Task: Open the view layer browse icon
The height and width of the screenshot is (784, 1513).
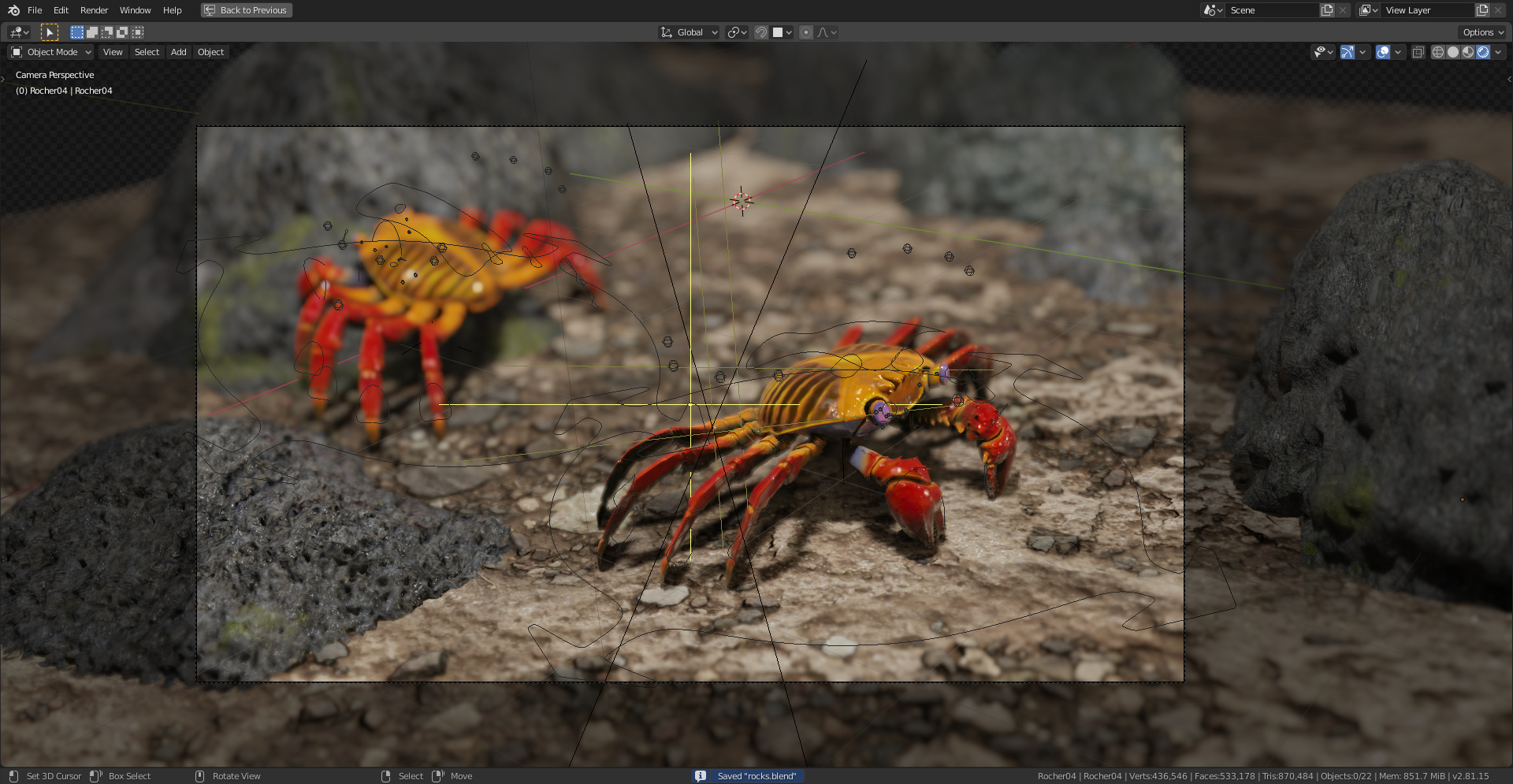Action: click(x=1368, y=10)
